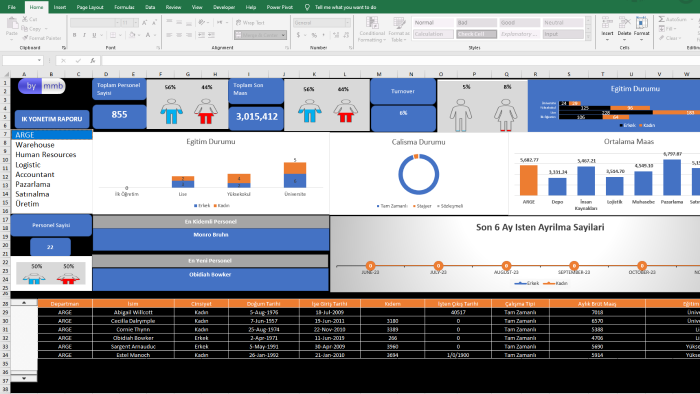Click the IK YONETIM RAPORU button
The image size is (700, 394).
(x=52, y=119)
